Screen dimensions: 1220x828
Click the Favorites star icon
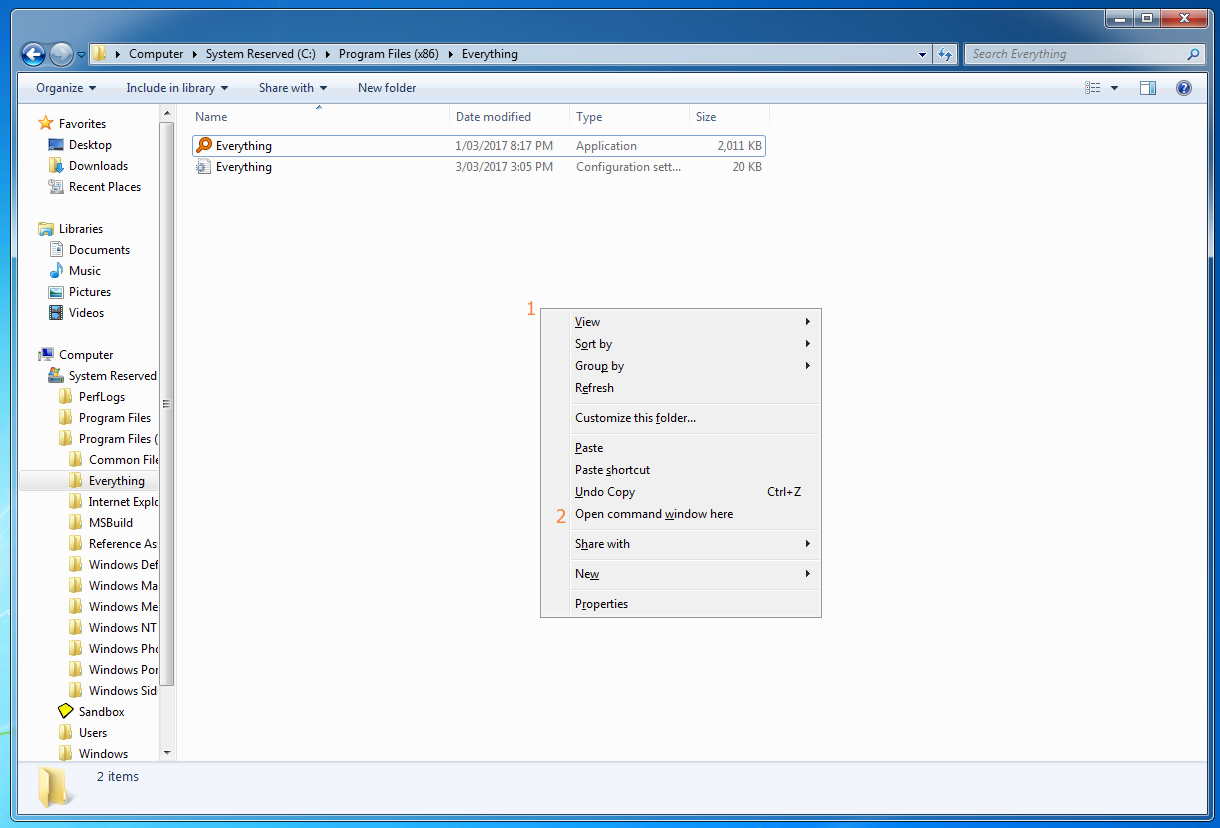point(45,124)
